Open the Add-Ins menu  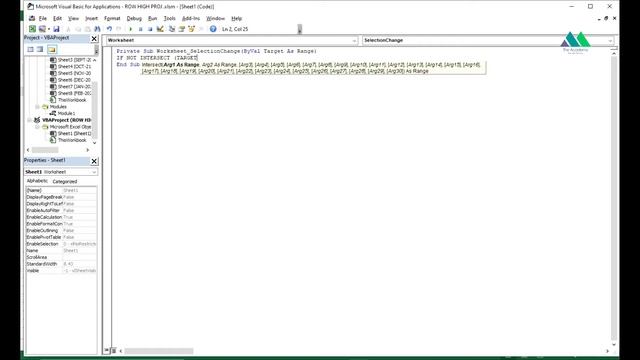pyautogui.click(x=191, y=18)
